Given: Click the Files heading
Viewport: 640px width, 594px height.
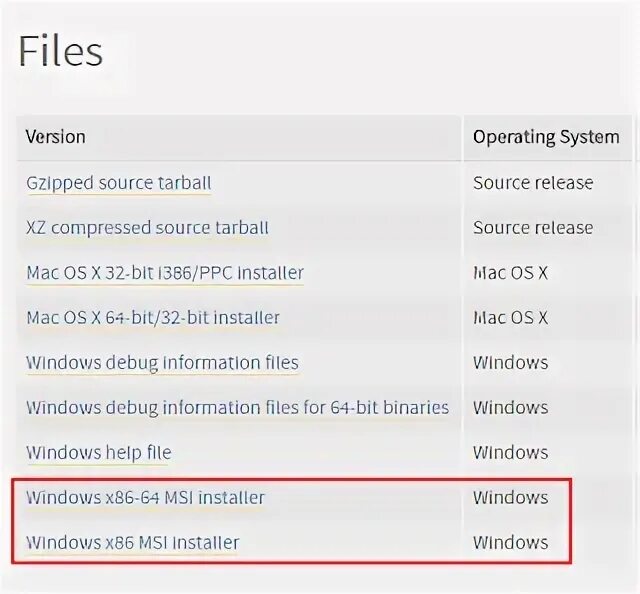Looking at the screenshot, I should [60, 51].
